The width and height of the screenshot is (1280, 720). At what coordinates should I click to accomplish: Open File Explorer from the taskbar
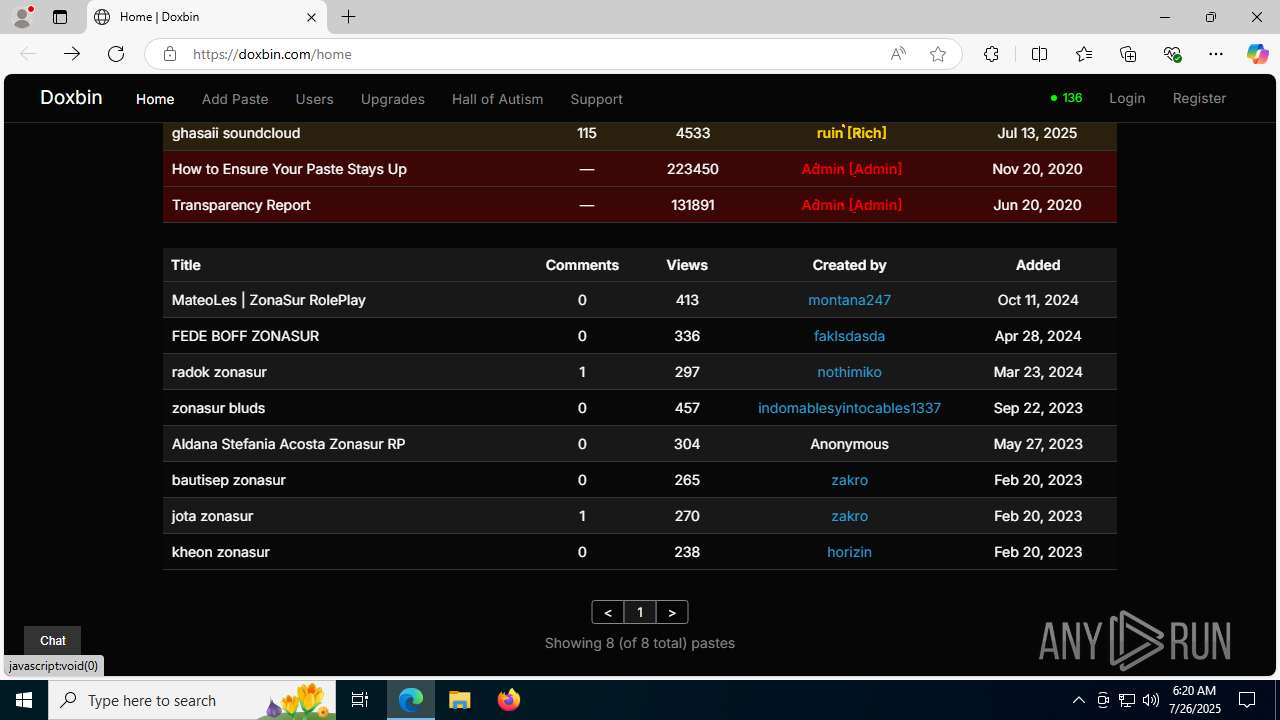460,700
